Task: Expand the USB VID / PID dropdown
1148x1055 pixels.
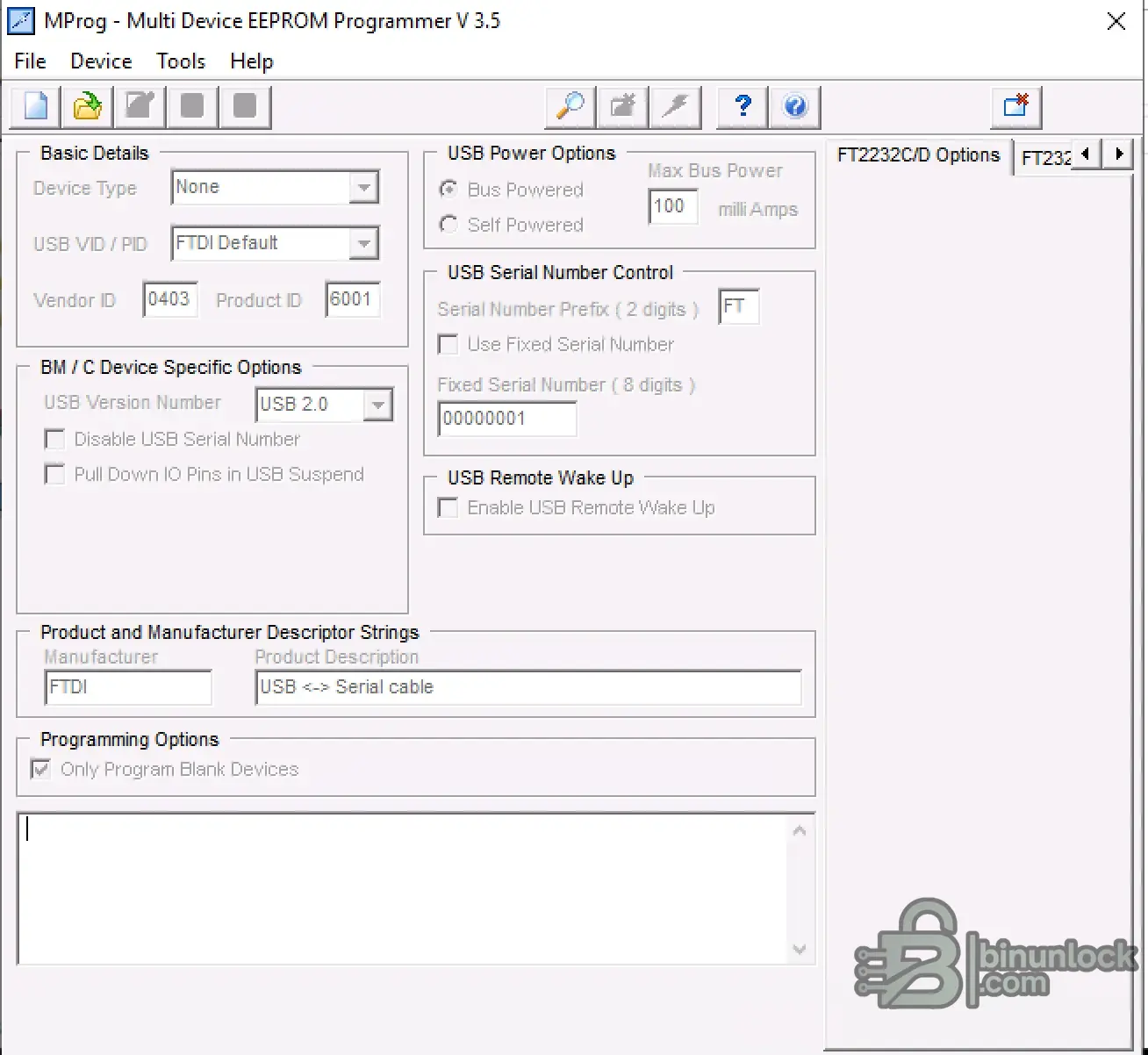Action: click(x=363, y=244)
